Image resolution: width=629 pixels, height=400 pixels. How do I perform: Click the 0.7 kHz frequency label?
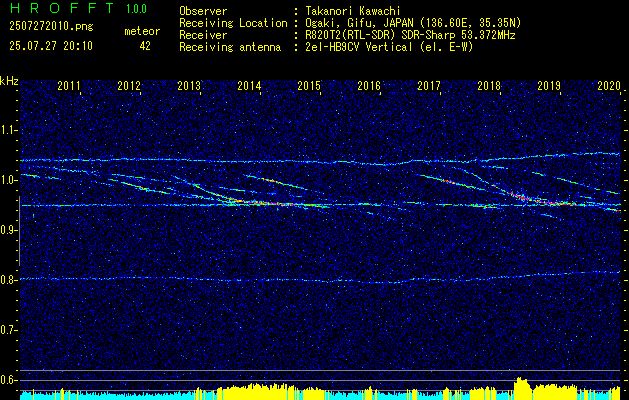pos(9,330)
